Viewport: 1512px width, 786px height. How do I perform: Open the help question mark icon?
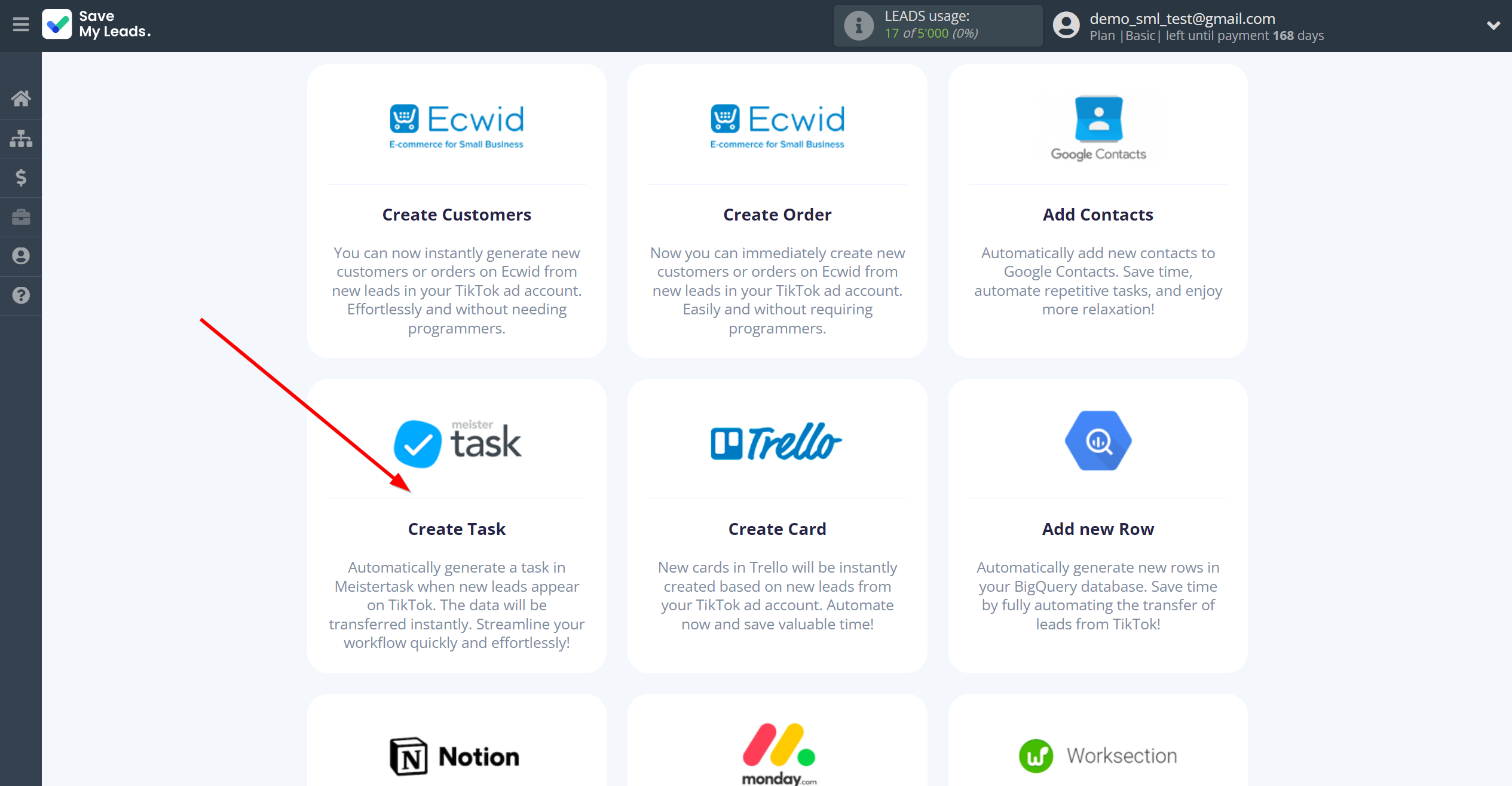(21, 295)
